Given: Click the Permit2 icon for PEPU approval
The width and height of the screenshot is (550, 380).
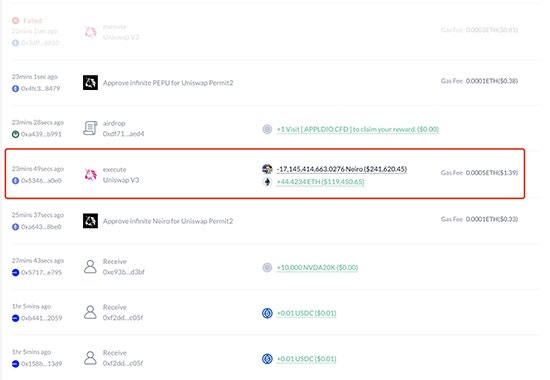Looking at the screenshot, I should point(90,82).
